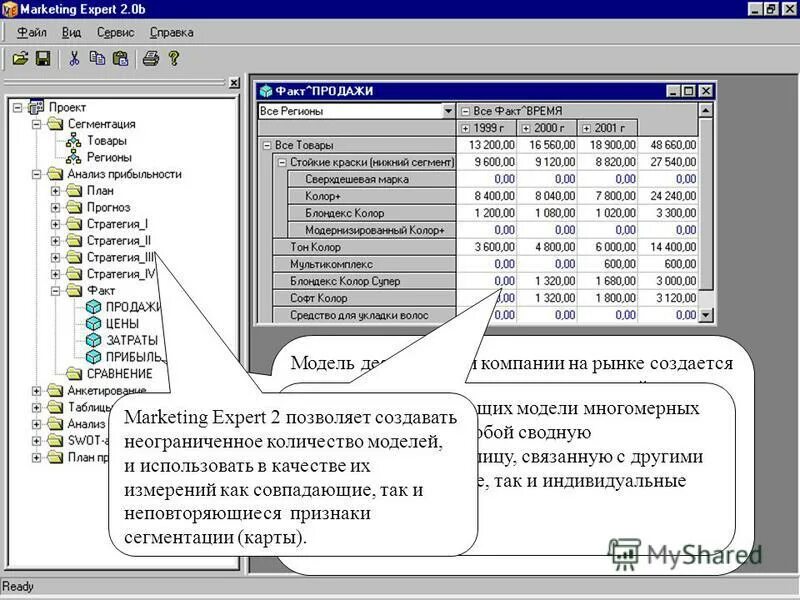Click the Help question mark icon

click(x=174, y=59)
